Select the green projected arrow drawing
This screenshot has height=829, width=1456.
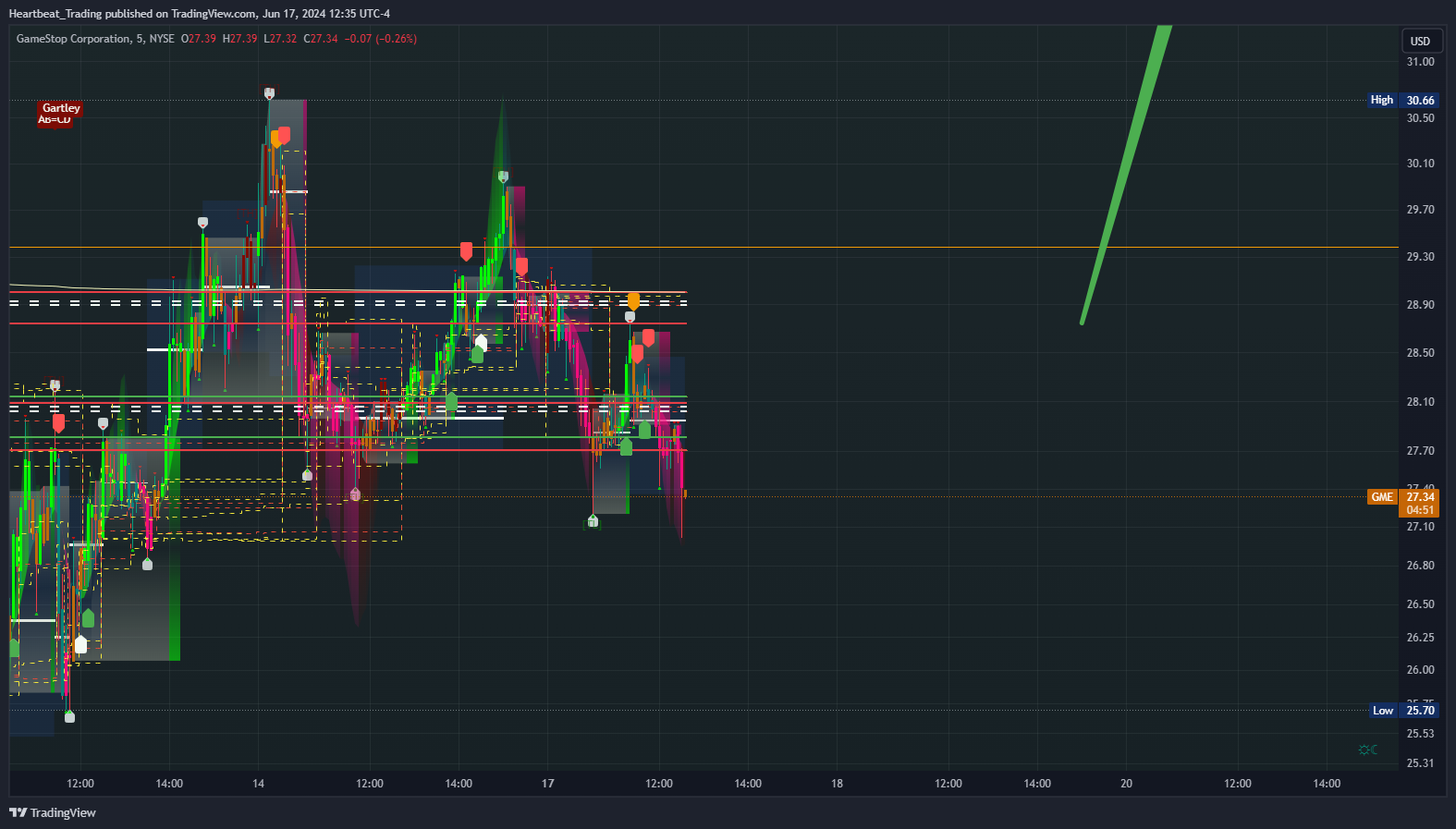click(1127, 174)
